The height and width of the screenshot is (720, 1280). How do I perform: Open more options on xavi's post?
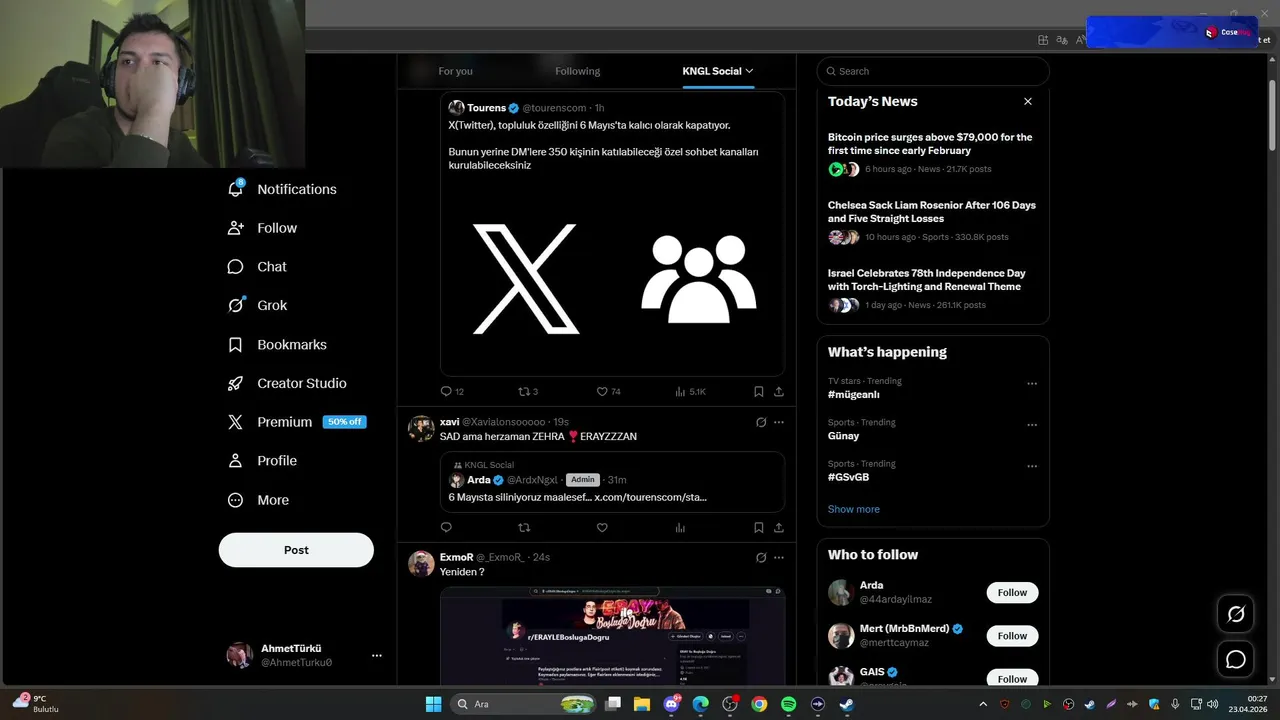tap(779, 422)
